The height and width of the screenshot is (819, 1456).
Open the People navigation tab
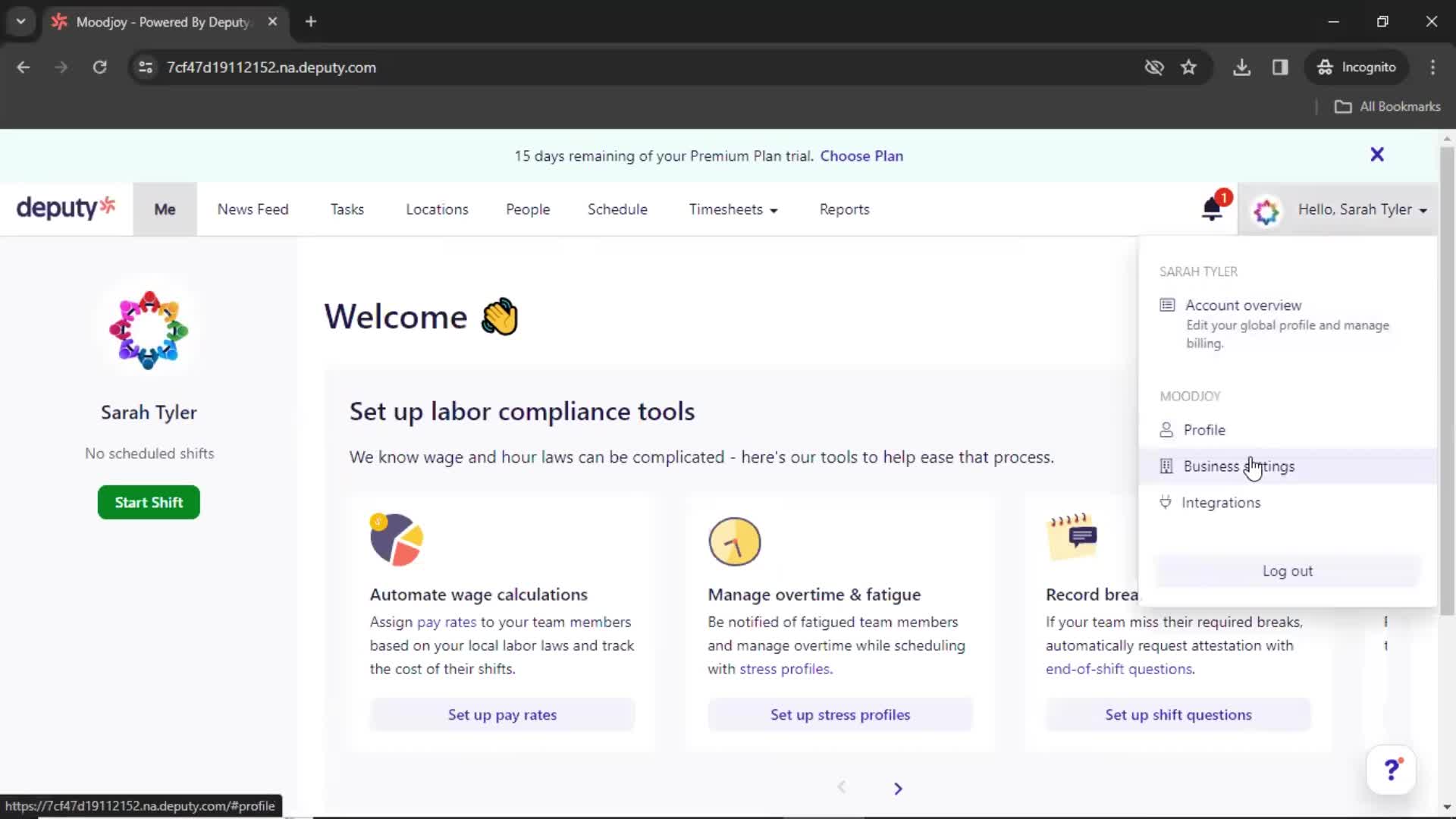527,209
